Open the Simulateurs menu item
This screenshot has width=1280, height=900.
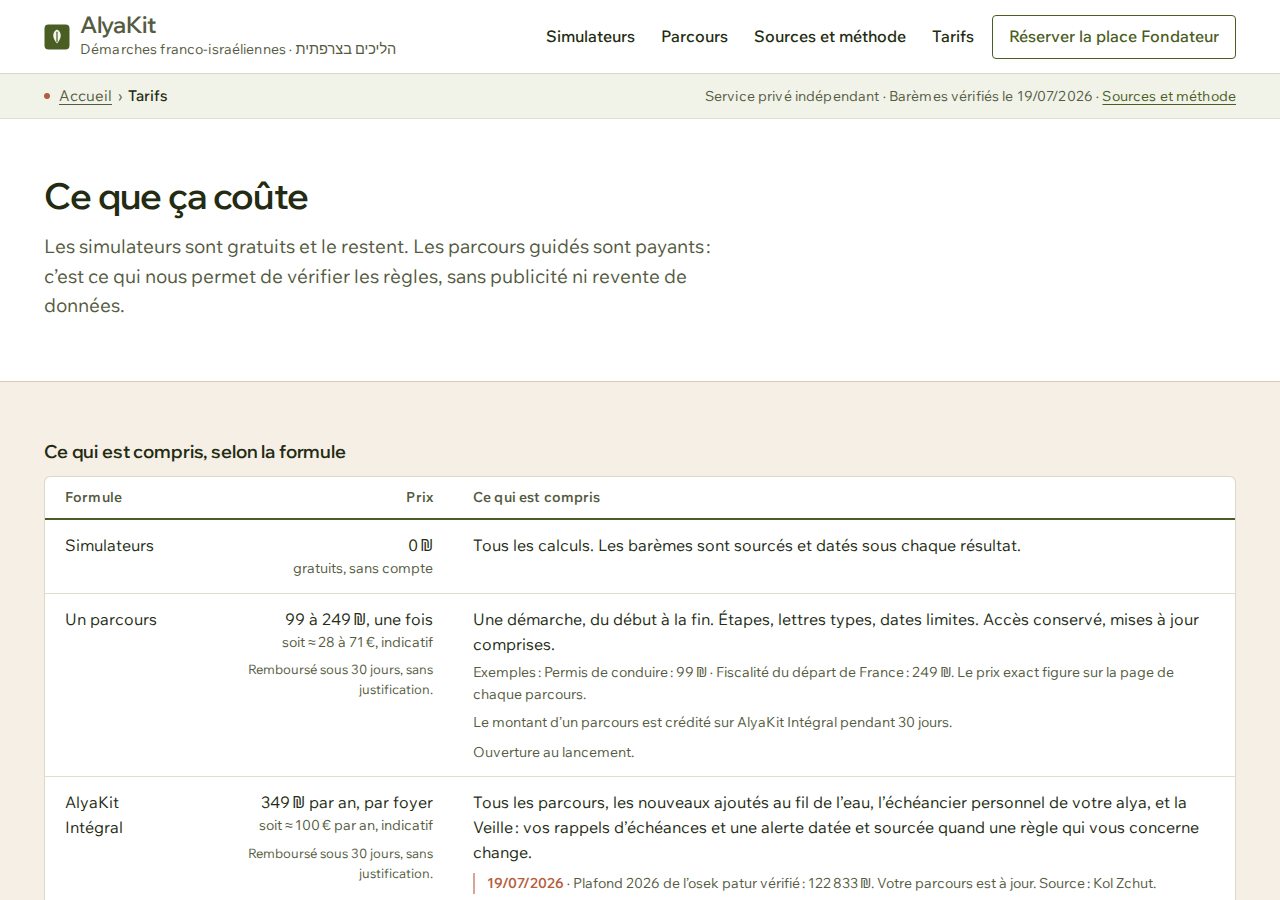pos(590,37)
